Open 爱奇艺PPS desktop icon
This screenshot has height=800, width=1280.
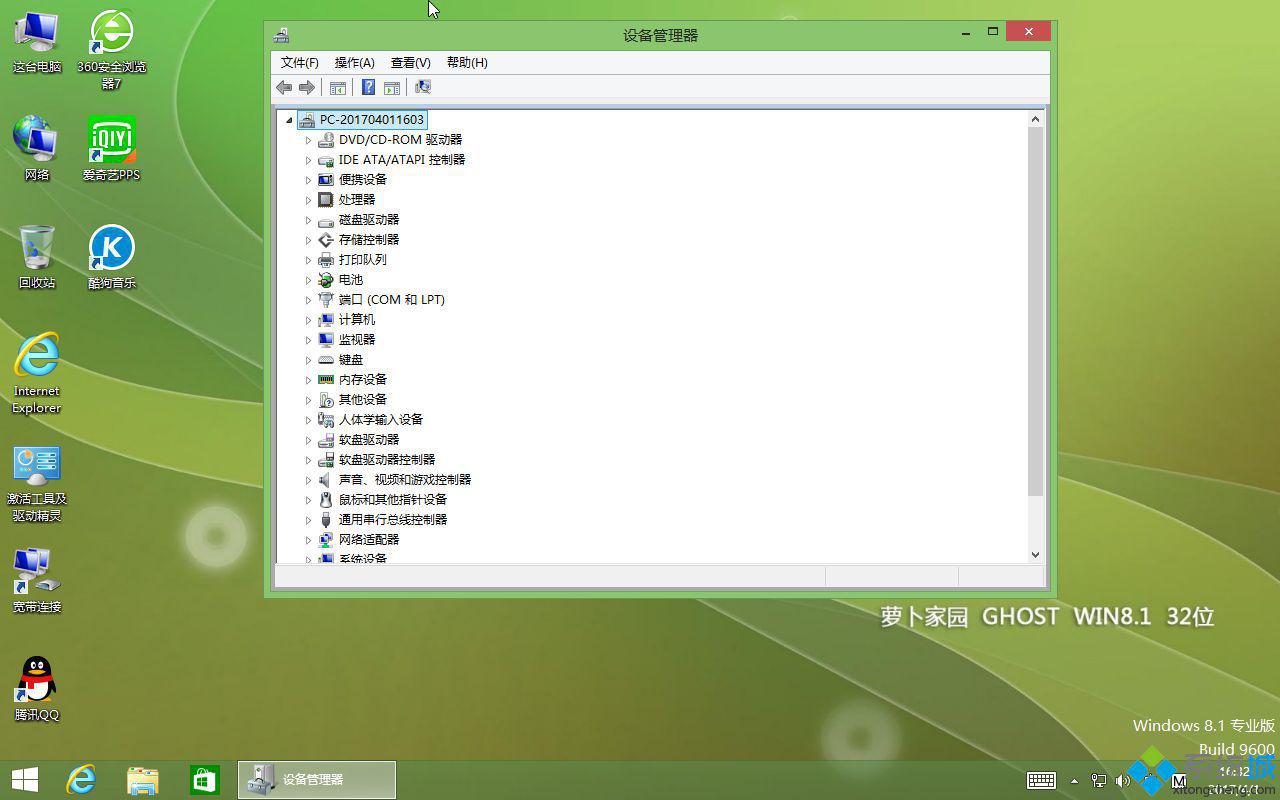(x=112, y=148)
